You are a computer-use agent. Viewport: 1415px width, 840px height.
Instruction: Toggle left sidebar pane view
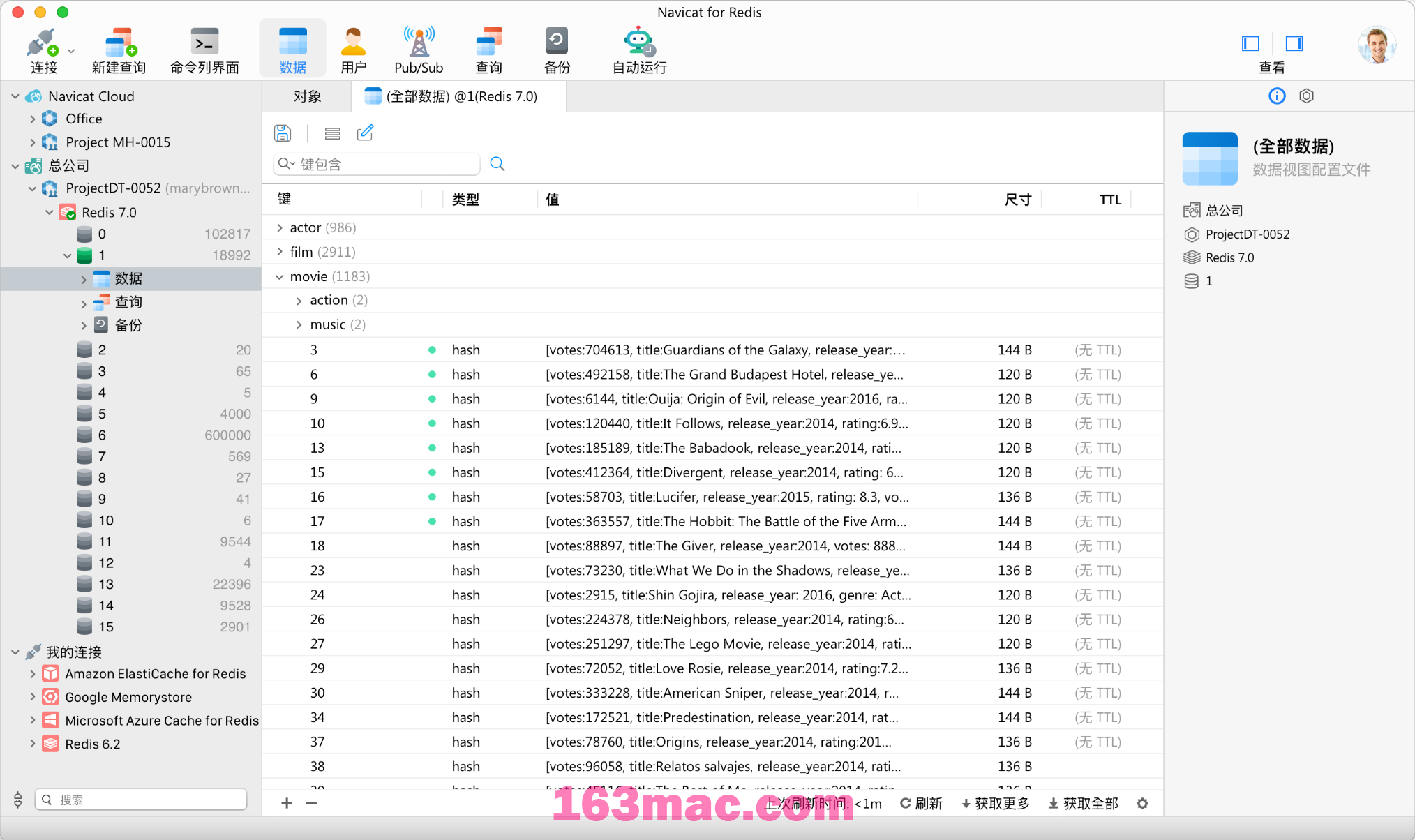(1250, 44)
